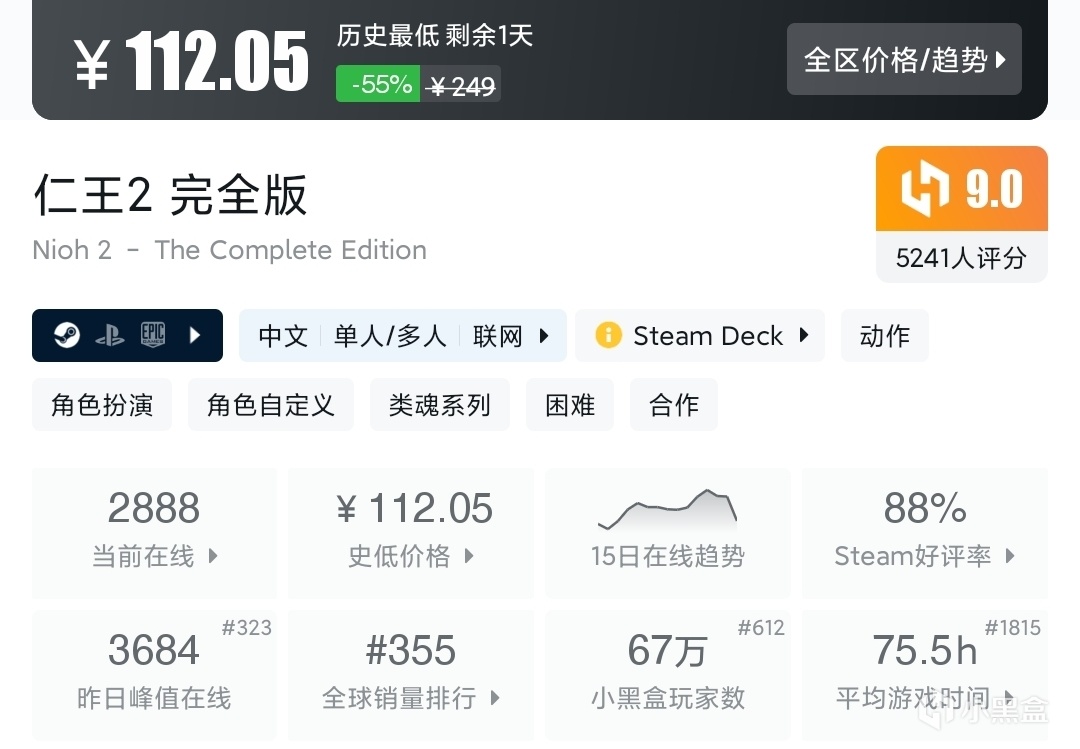This screenshot has width=1080, height=749.
Task: Expand the platforms list arrow
Action: (x=195, y=335)
